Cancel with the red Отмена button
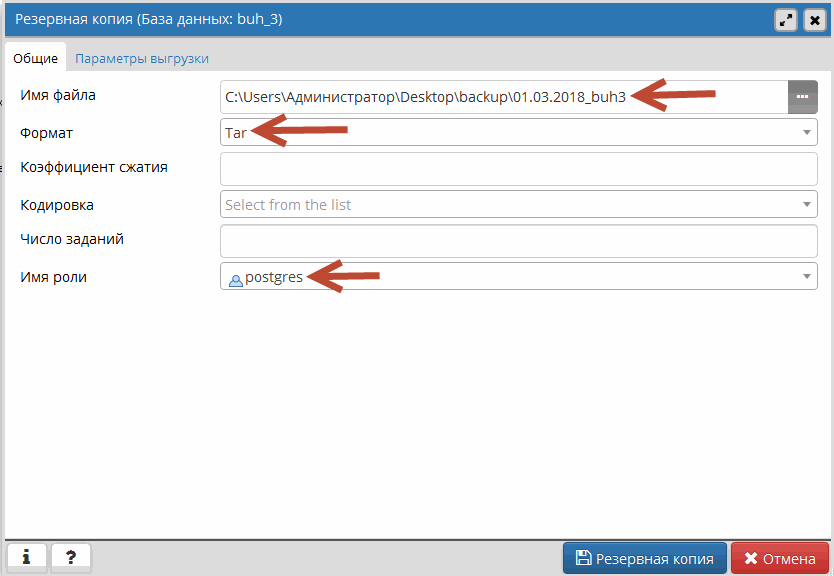834x576 pixels. pos(780,559)
